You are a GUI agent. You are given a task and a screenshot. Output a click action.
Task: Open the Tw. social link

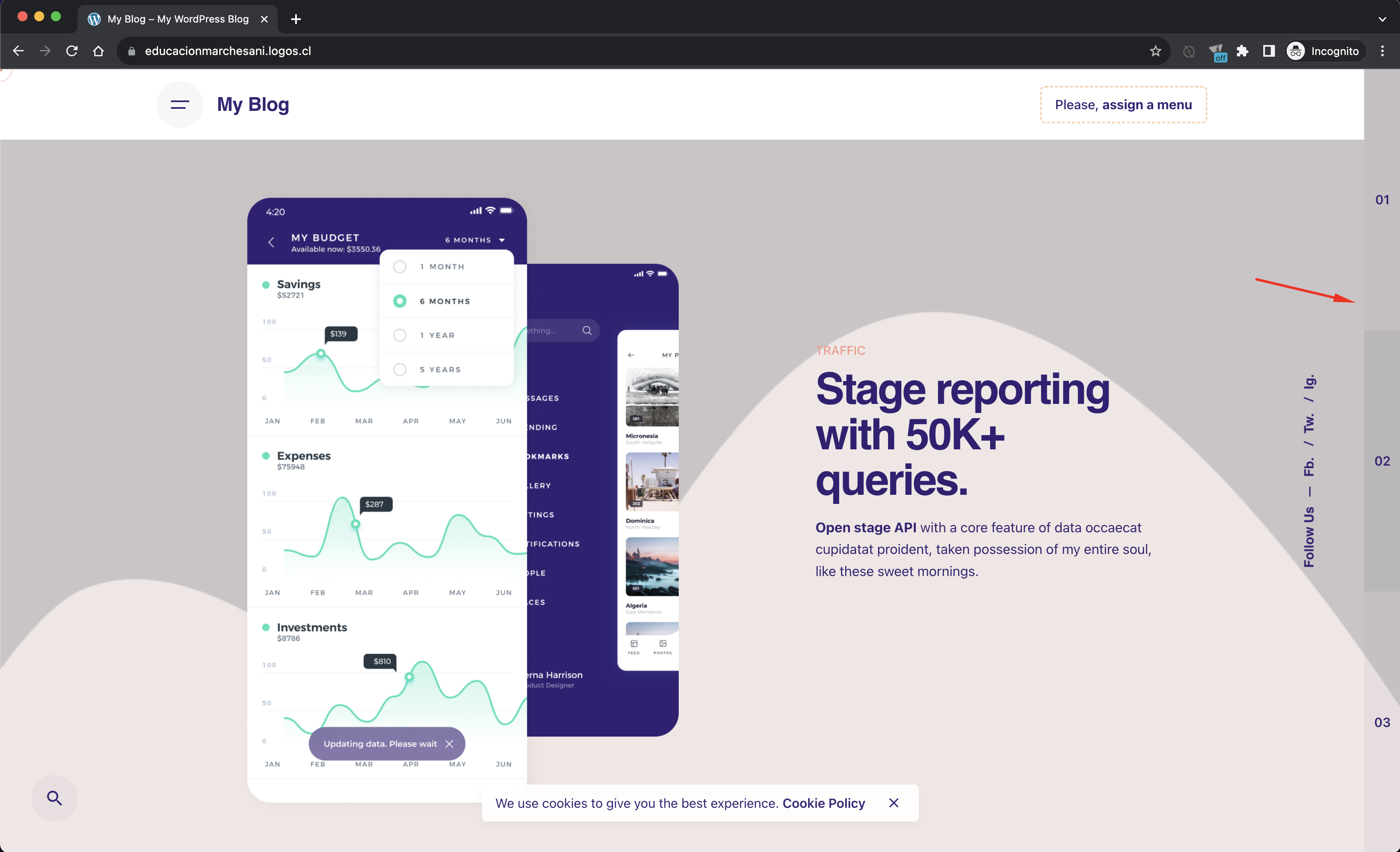point(1309,423)
